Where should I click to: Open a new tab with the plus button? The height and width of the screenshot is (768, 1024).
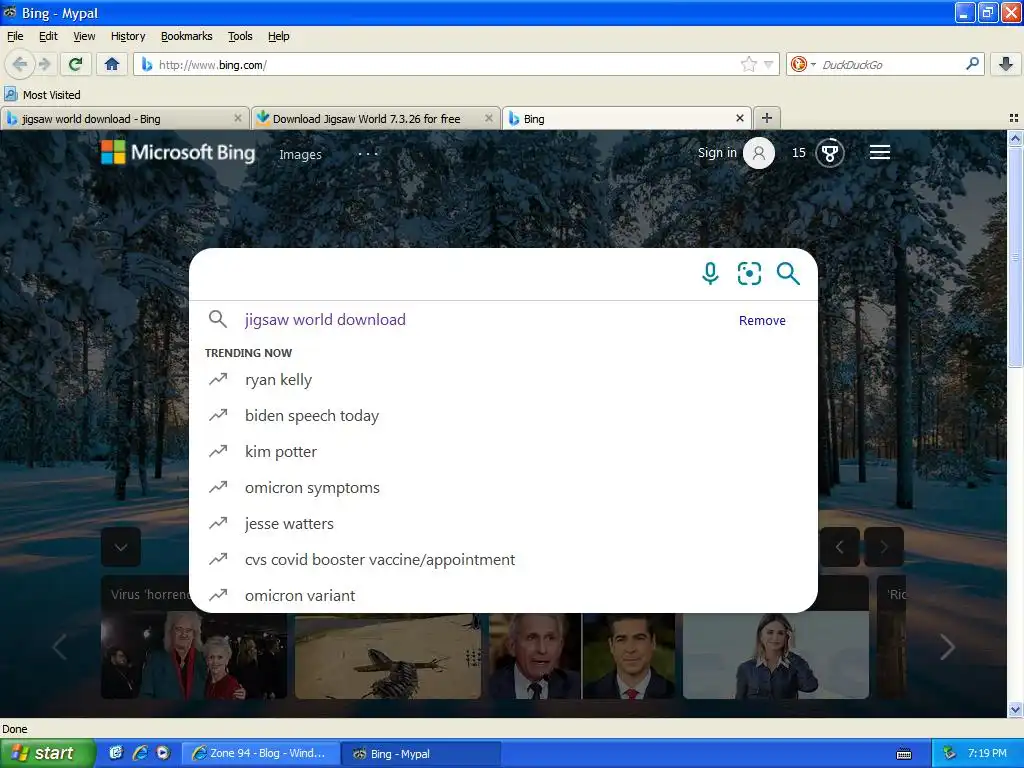(767, 118)
